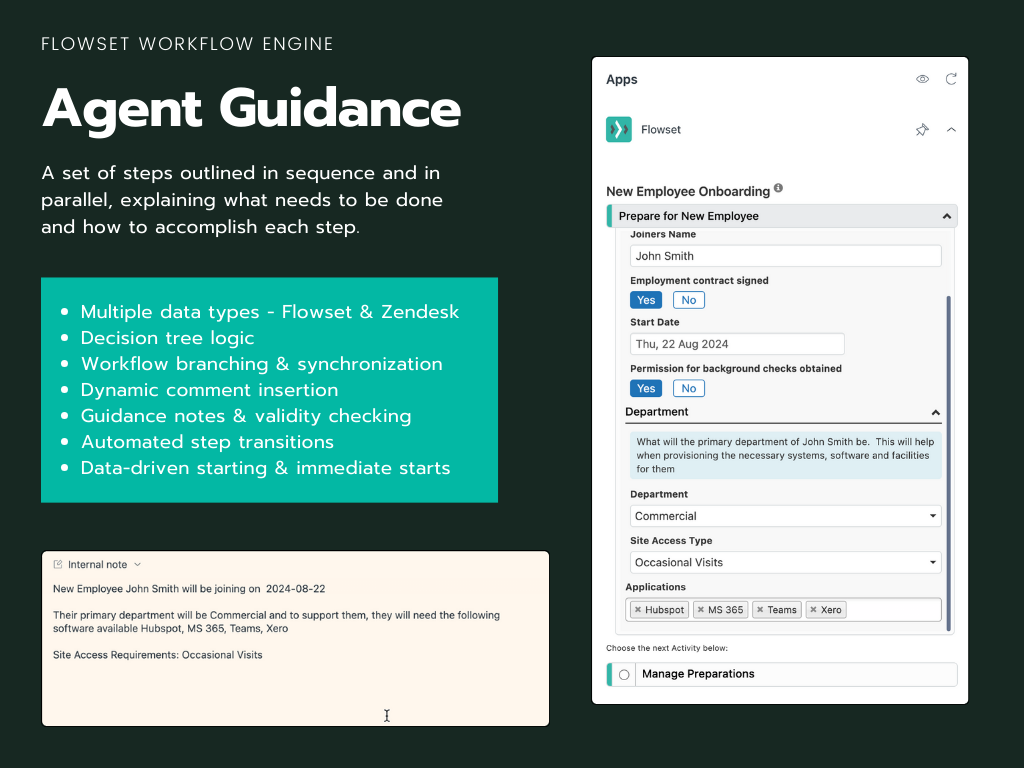Click the Internal note icon
Viewport: 1024px width, 768px height.
click(x=58, y=563)
